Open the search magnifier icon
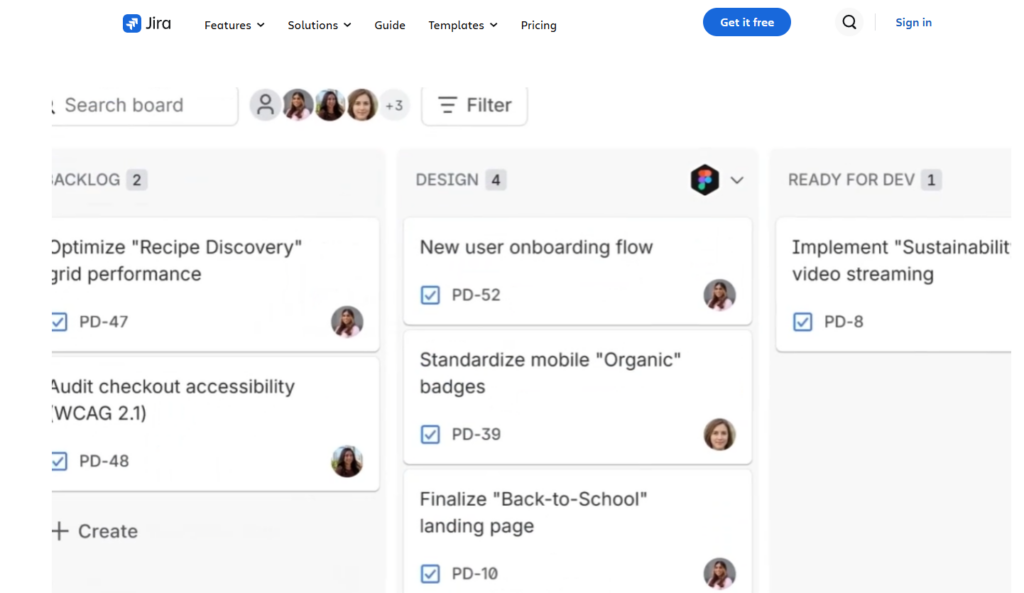 (849, 22)
